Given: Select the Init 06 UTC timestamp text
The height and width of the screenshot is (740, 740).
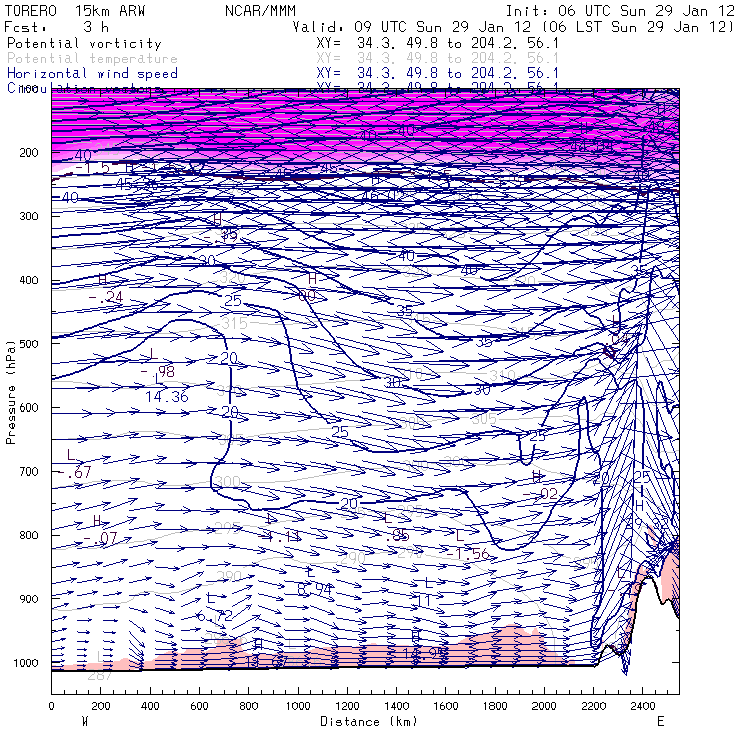Looking at the screenshot, I should click(x=621, y=10).
